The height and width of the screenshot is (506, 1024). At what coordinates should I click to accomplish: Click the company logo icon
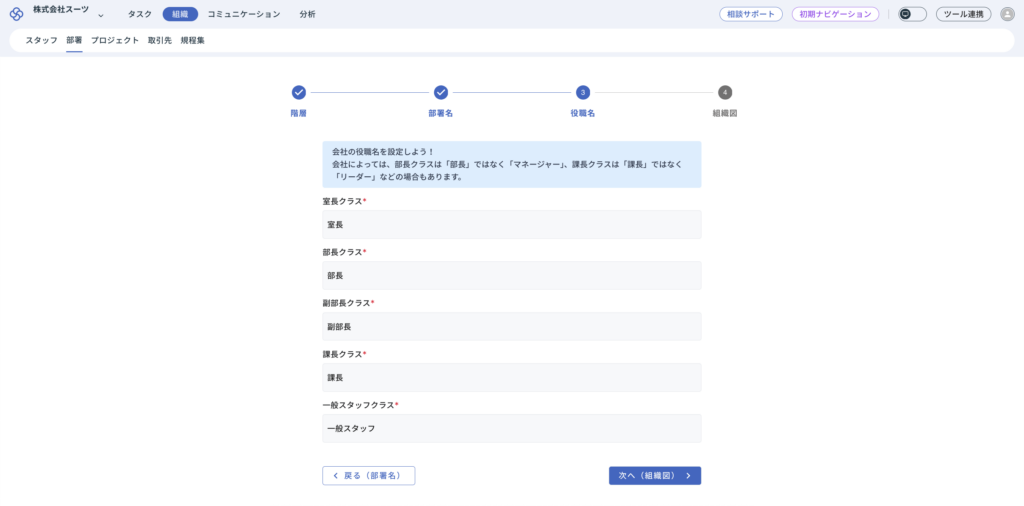[16, 14]
